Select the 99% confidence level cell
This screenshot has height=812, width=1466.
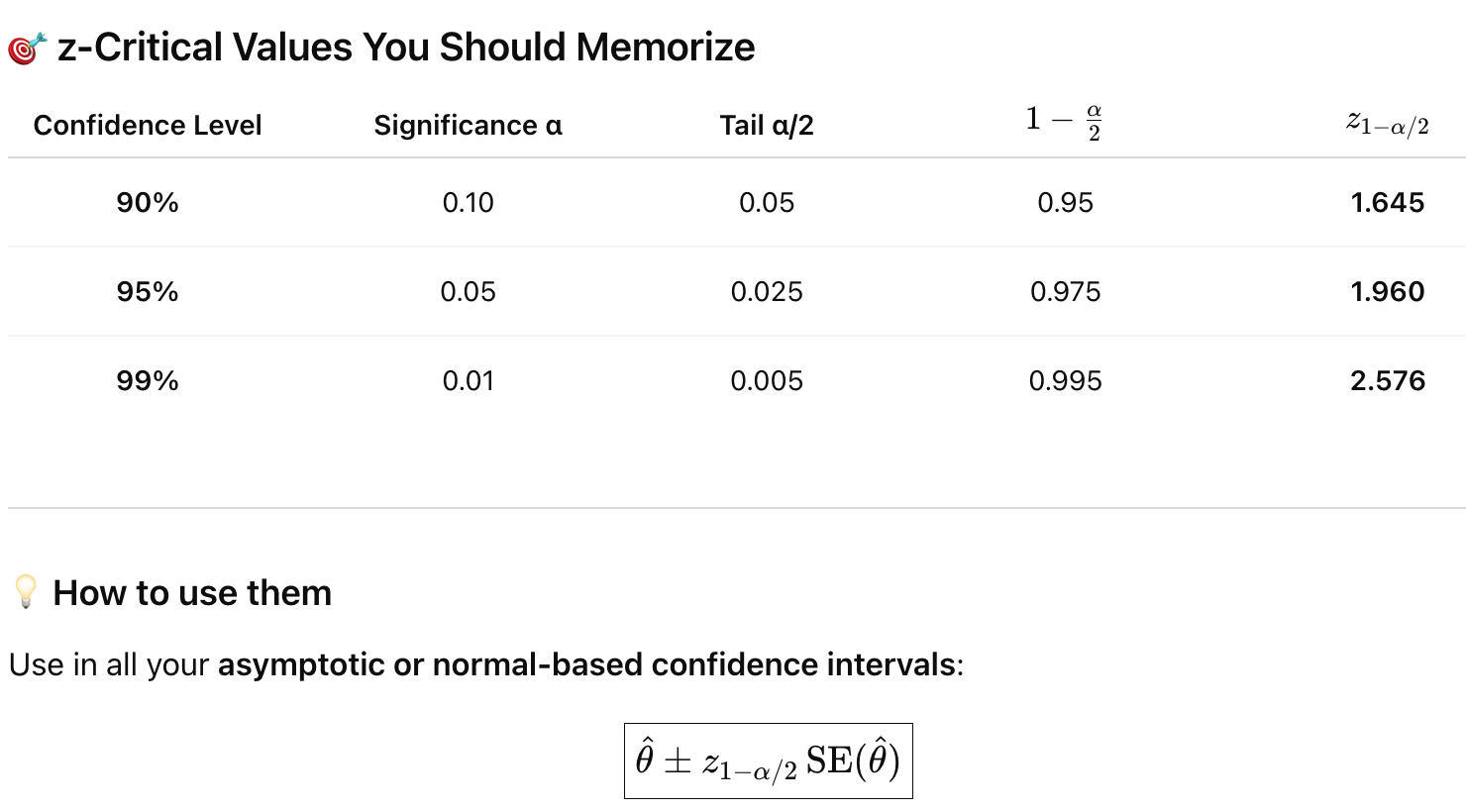148,381
